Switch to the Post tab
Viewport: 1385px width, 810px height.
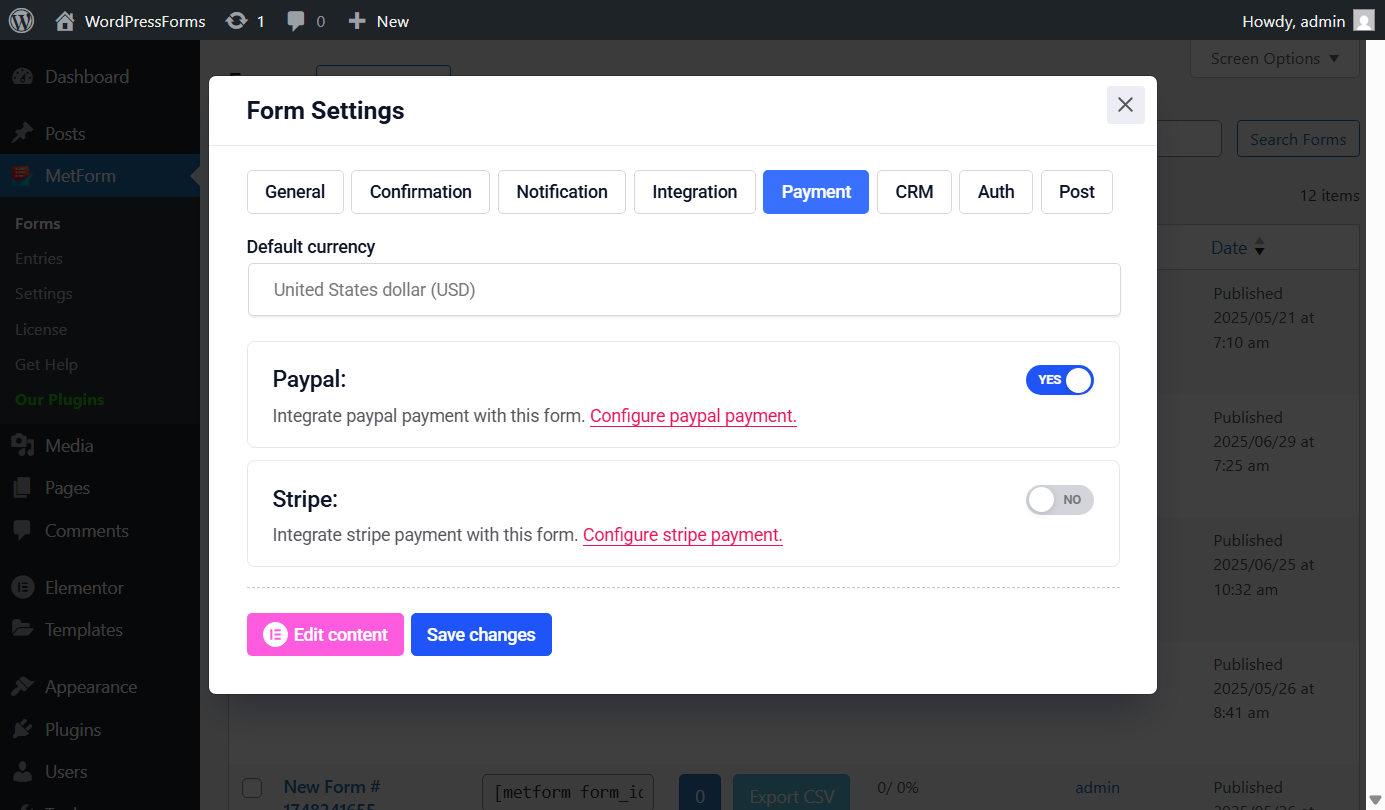[1077, 192]
